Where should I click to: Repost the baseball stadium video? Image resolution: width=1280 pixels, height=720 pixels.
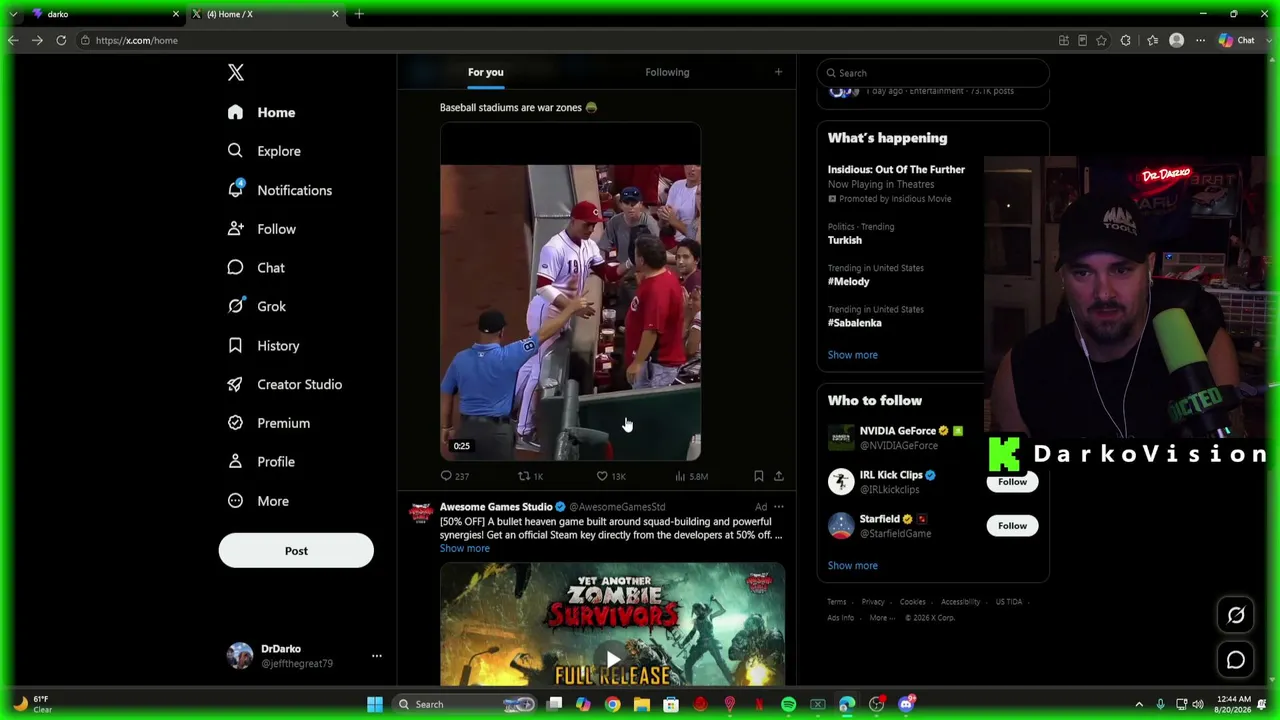pos(530,476)
